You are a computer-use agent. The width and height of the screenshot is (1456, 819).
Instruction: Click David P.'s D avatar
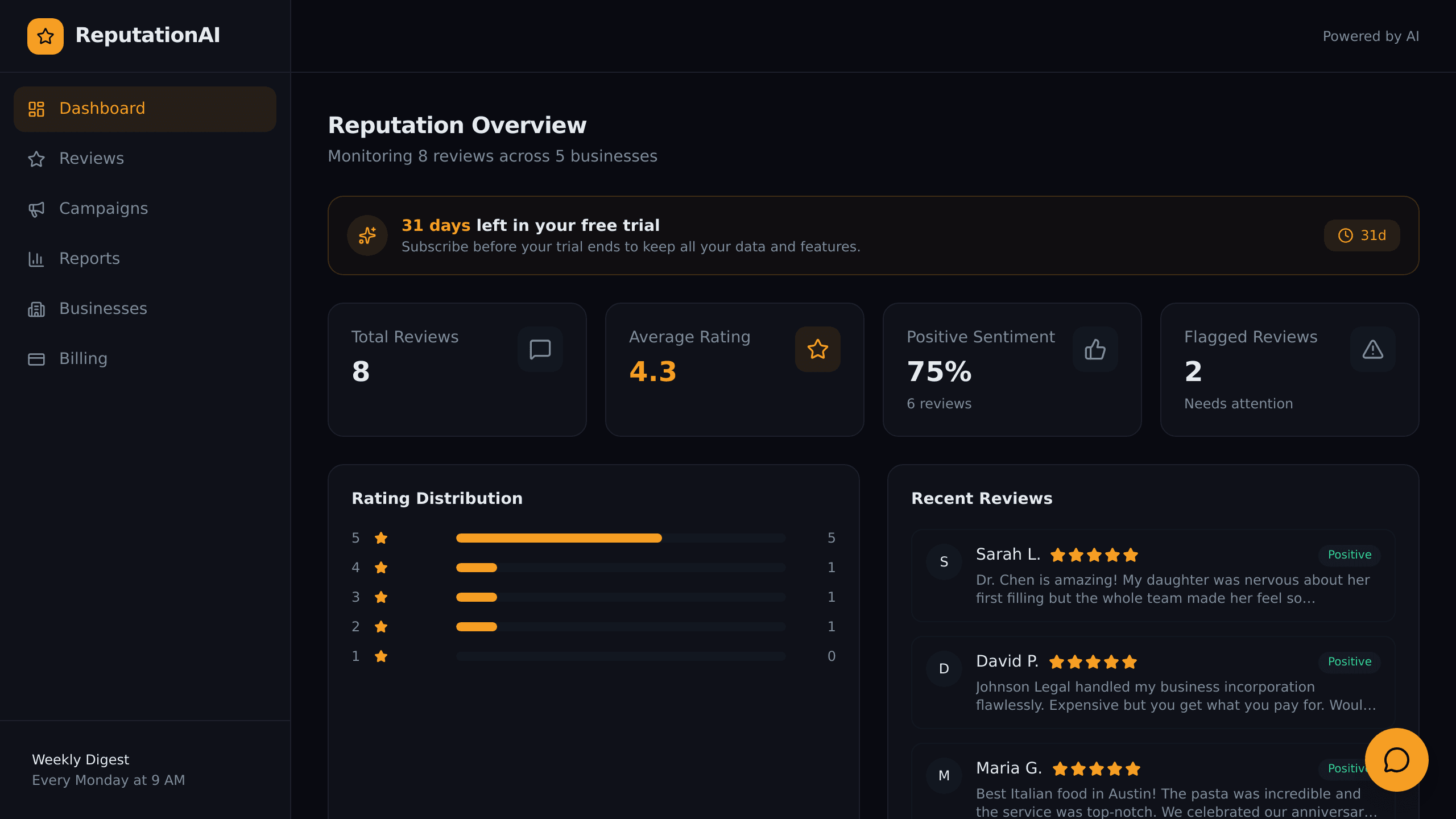(944, 669)
